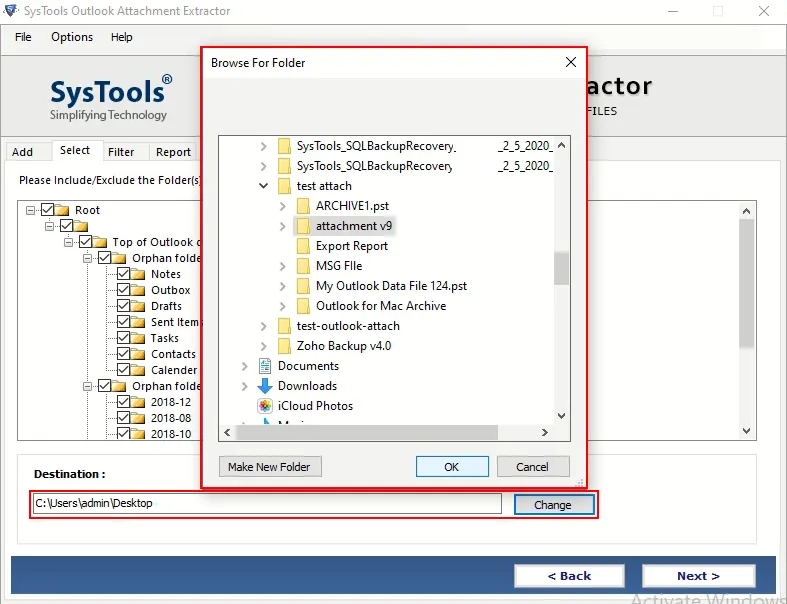Click the Outbox folder icon
This screenshot has width=787, height=604.
pyautogui.click(x=138, y=290)
